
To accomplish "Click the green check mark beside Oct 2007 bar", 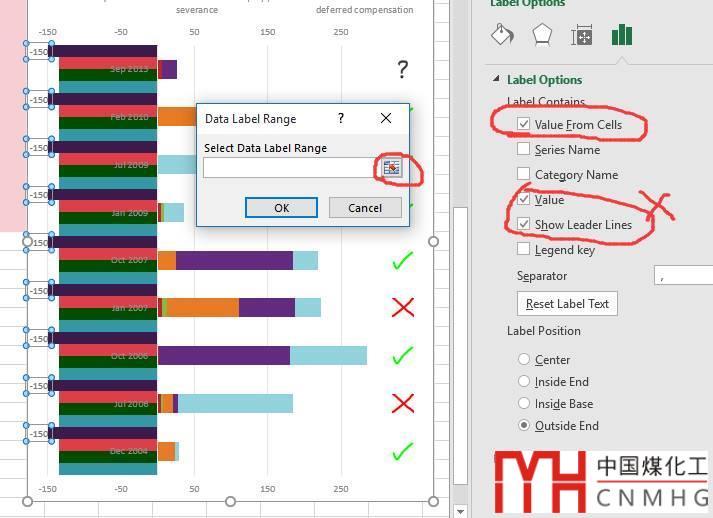I will tap(402, 261).
